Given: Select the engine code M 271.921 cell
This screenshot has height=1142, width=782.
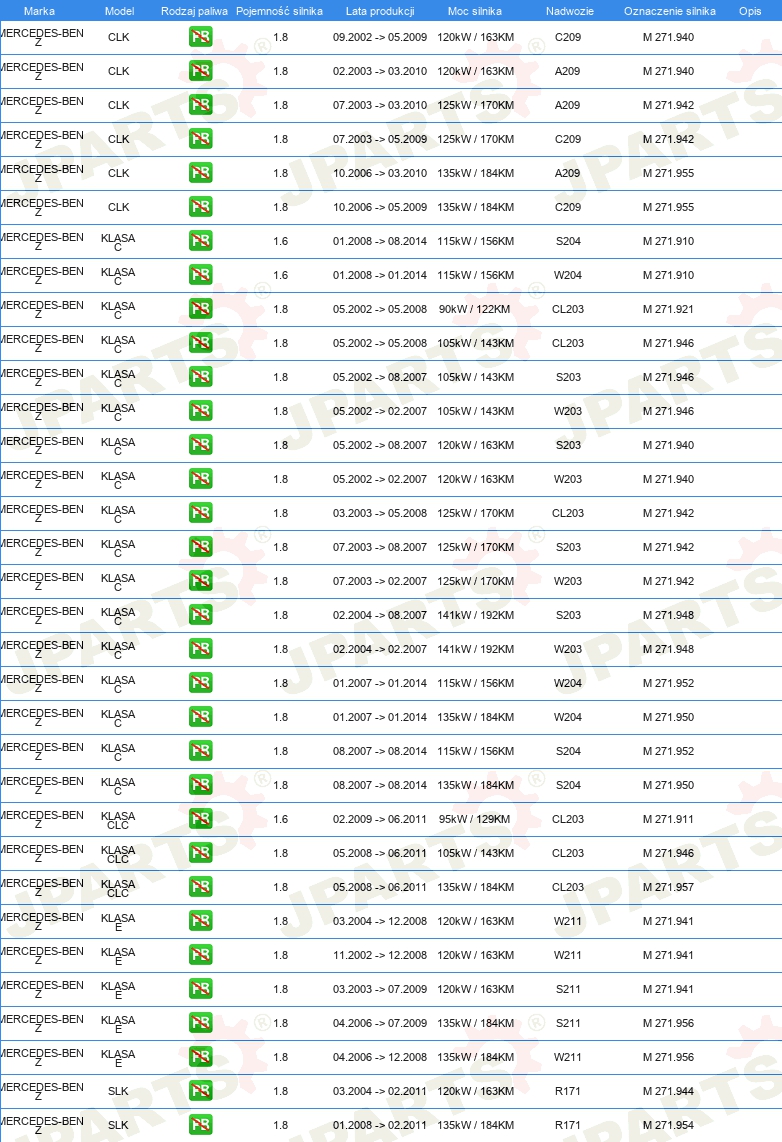Looking at the screenshot, I should point(668,309).
